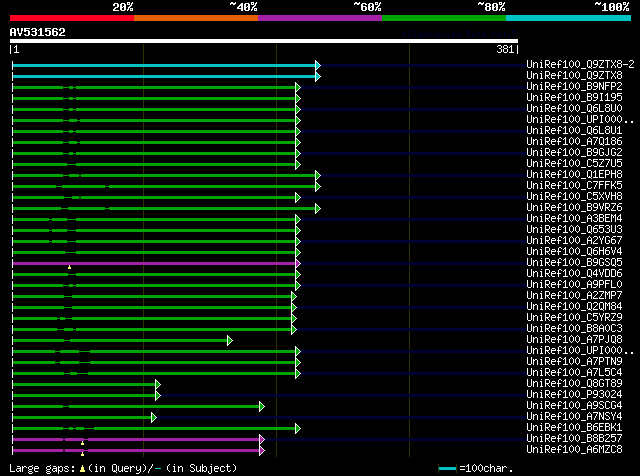Click the arrowhead on the UniRef100_B8A0C3 row
Screen dimensions: 640x476
pos(294,329)
